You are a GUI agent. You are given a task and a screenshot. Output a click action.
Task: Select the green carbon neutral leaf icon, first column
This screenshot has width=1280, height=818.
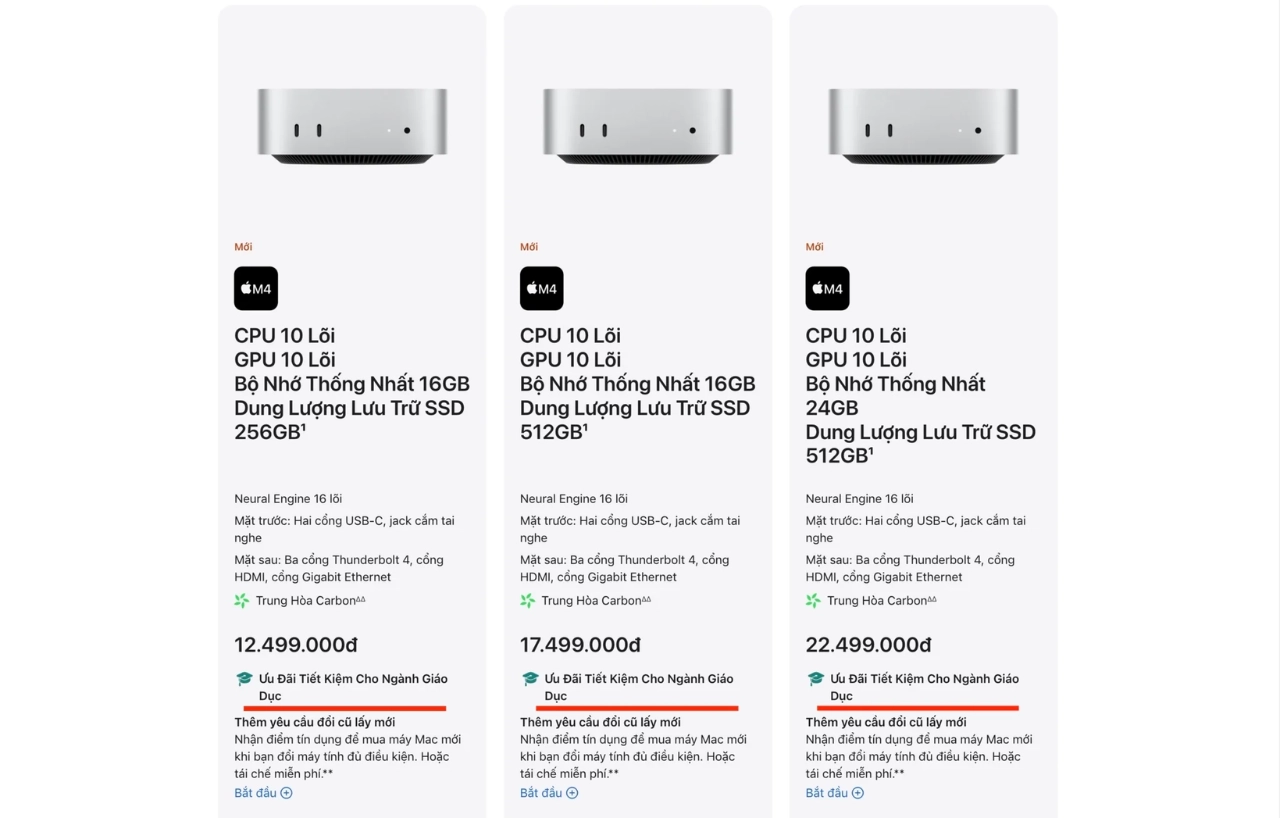[x=240, y=600]
